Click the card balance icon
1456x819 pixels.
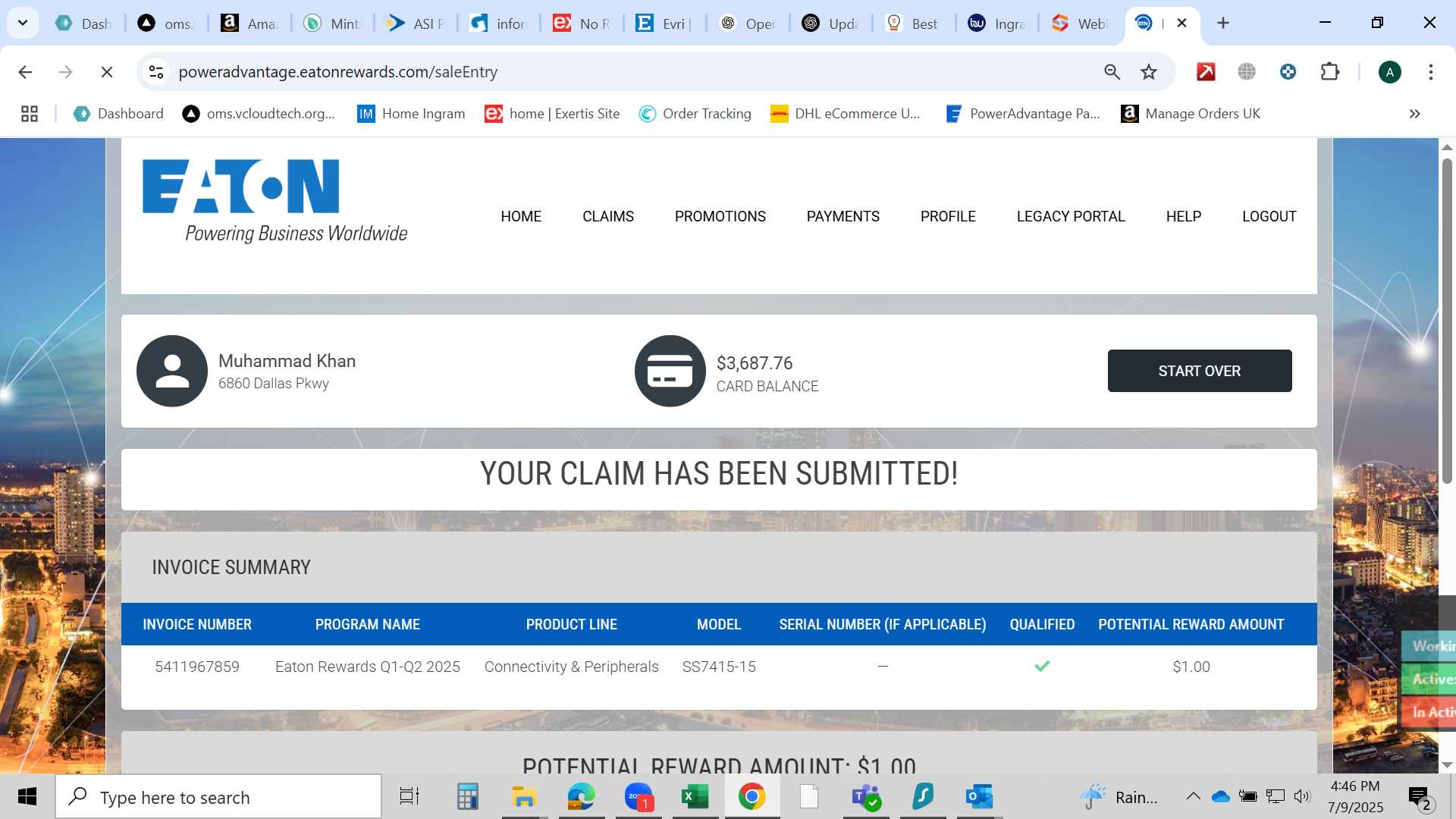[670, 371]
